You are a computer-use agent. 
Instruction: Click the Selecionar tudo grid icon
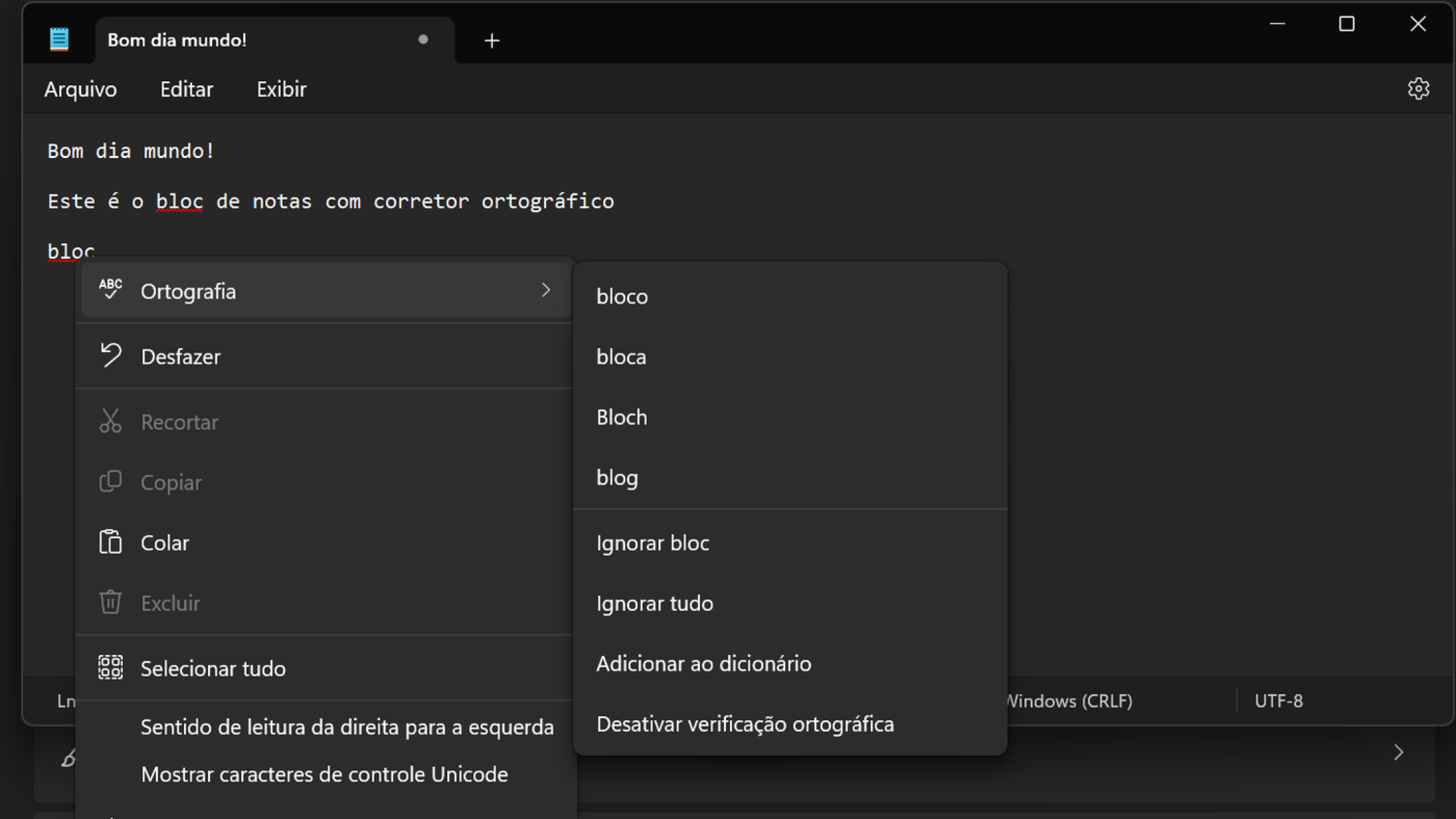click(110, 667)
